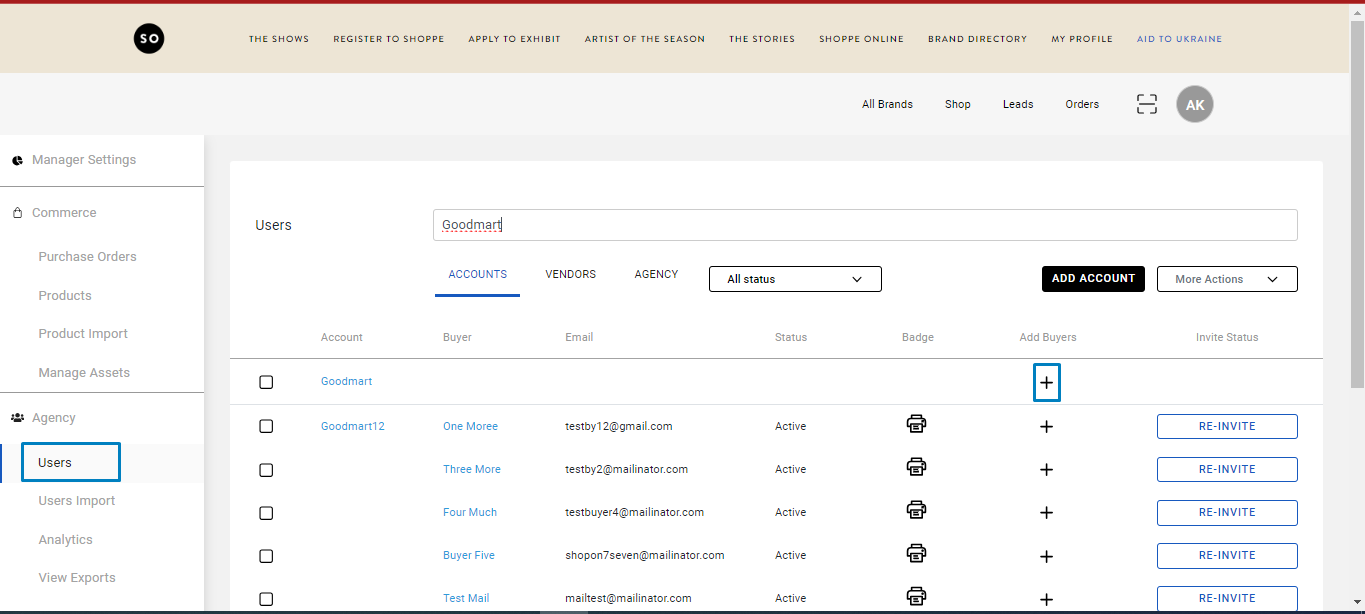Click the plus icon in Goodmart row
1365x614 pixels.
(1046, 382)
